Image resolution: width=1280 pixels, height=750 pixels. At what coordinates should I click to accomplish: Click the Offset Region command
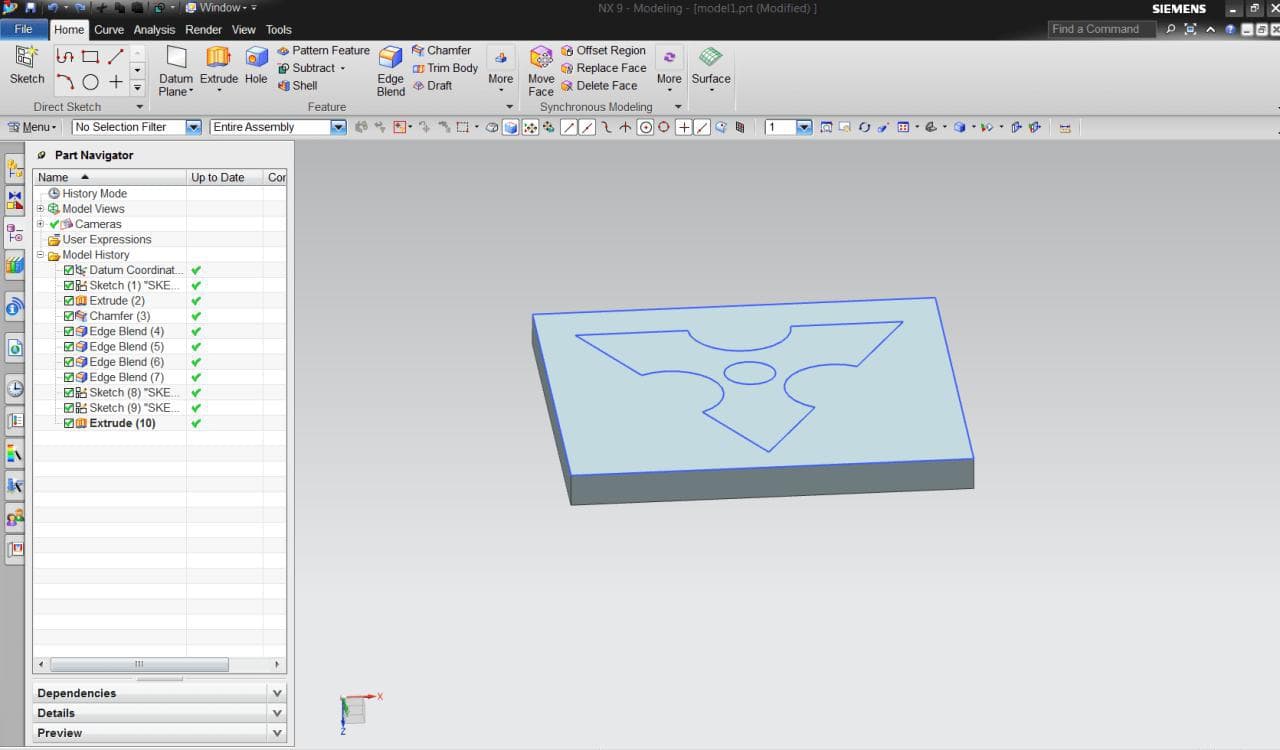pos(603,50)
